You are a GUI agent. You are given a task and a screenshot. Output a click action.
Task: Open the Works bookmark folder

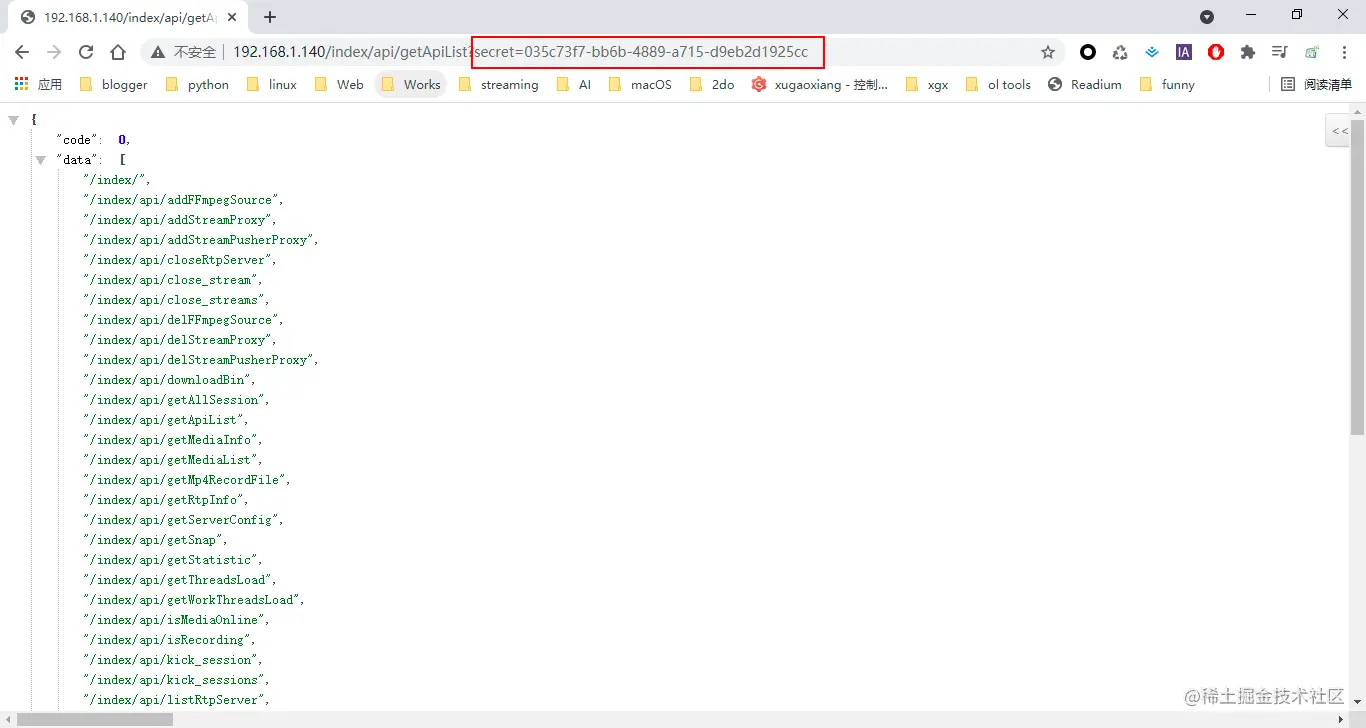pyautogui.click(x=411, y=85)
